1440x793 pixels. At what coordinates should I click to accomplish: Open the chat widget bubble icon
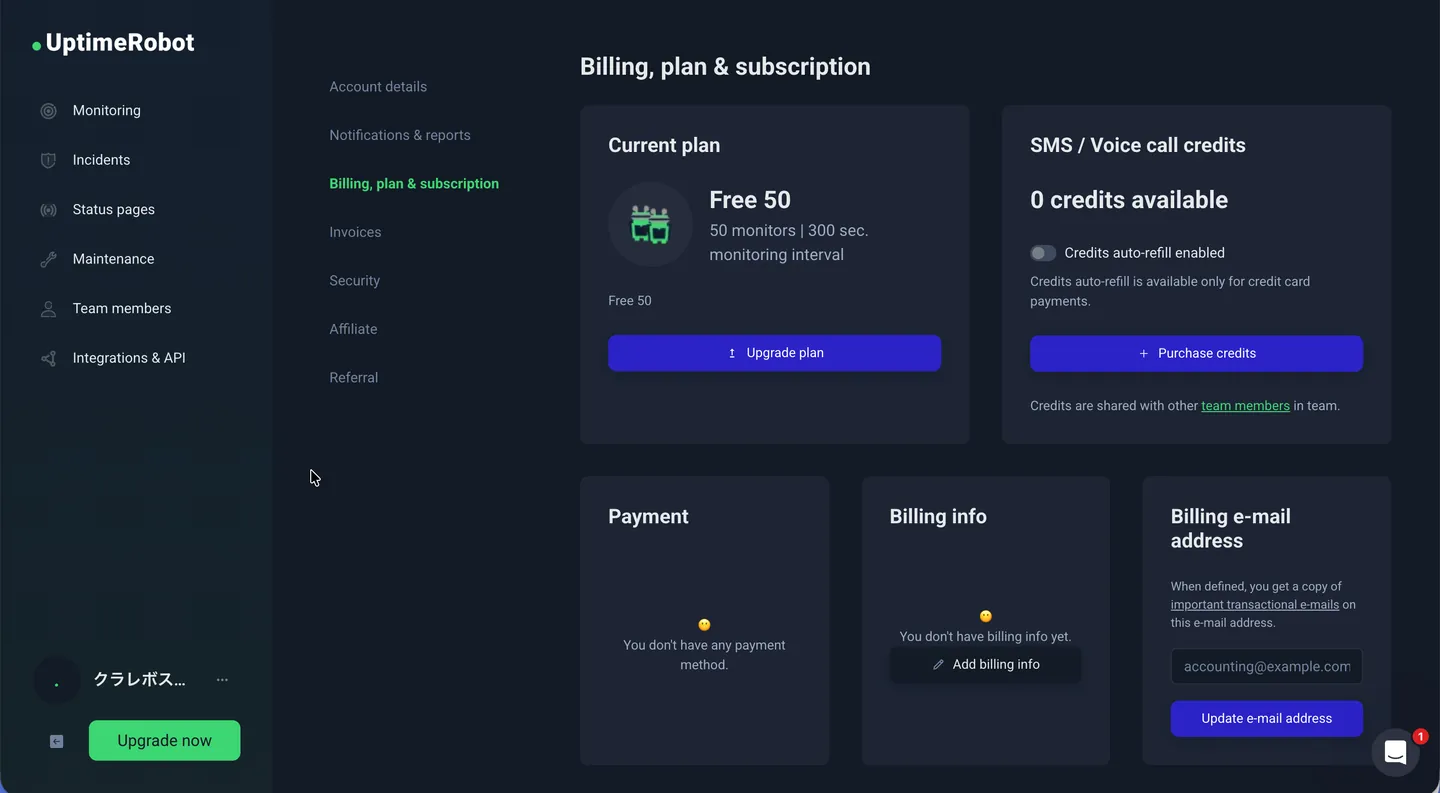pyautogui.click(x=1396, y=752)
